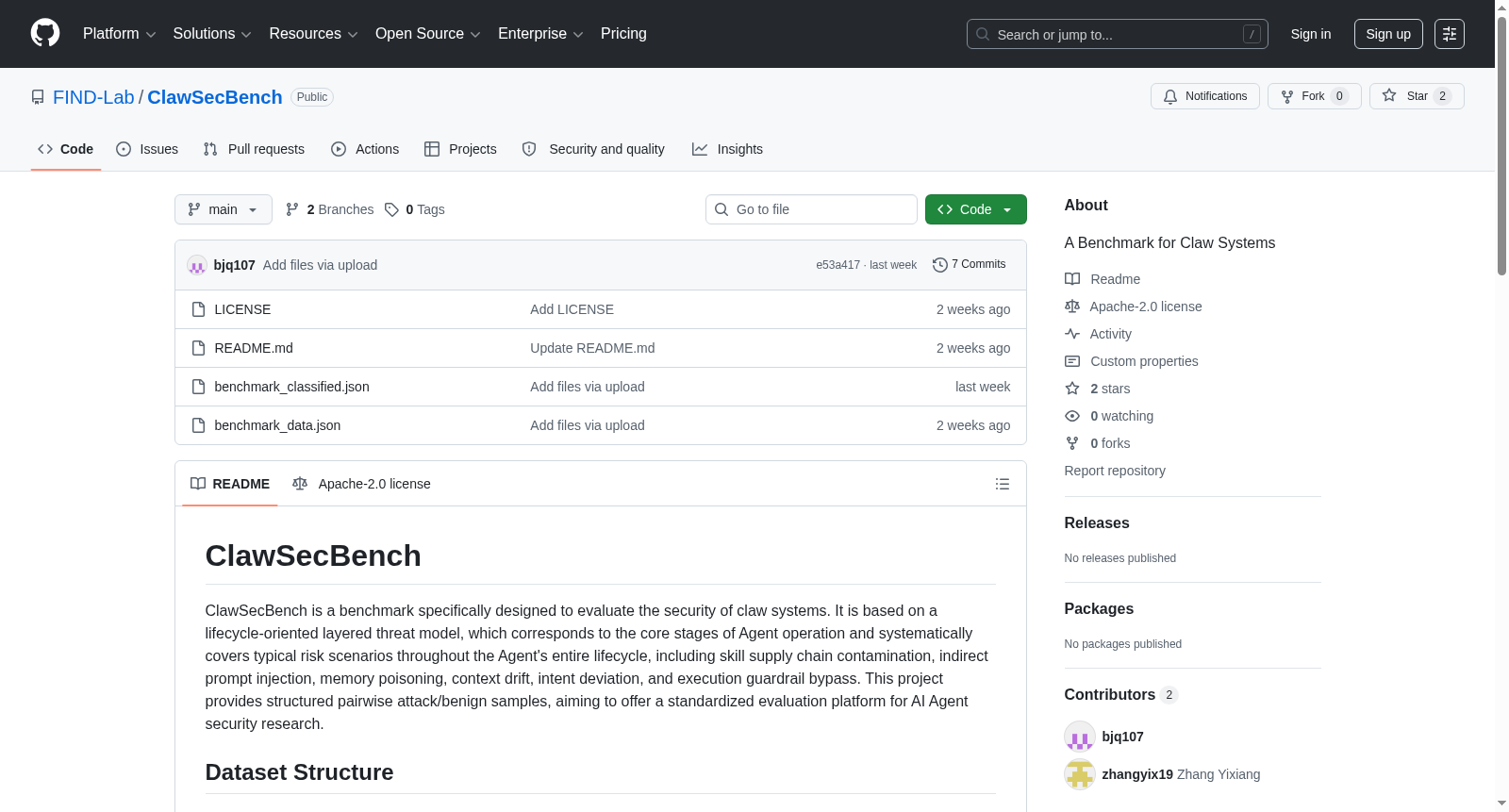Switch to the Code tab

pos(66,149)
